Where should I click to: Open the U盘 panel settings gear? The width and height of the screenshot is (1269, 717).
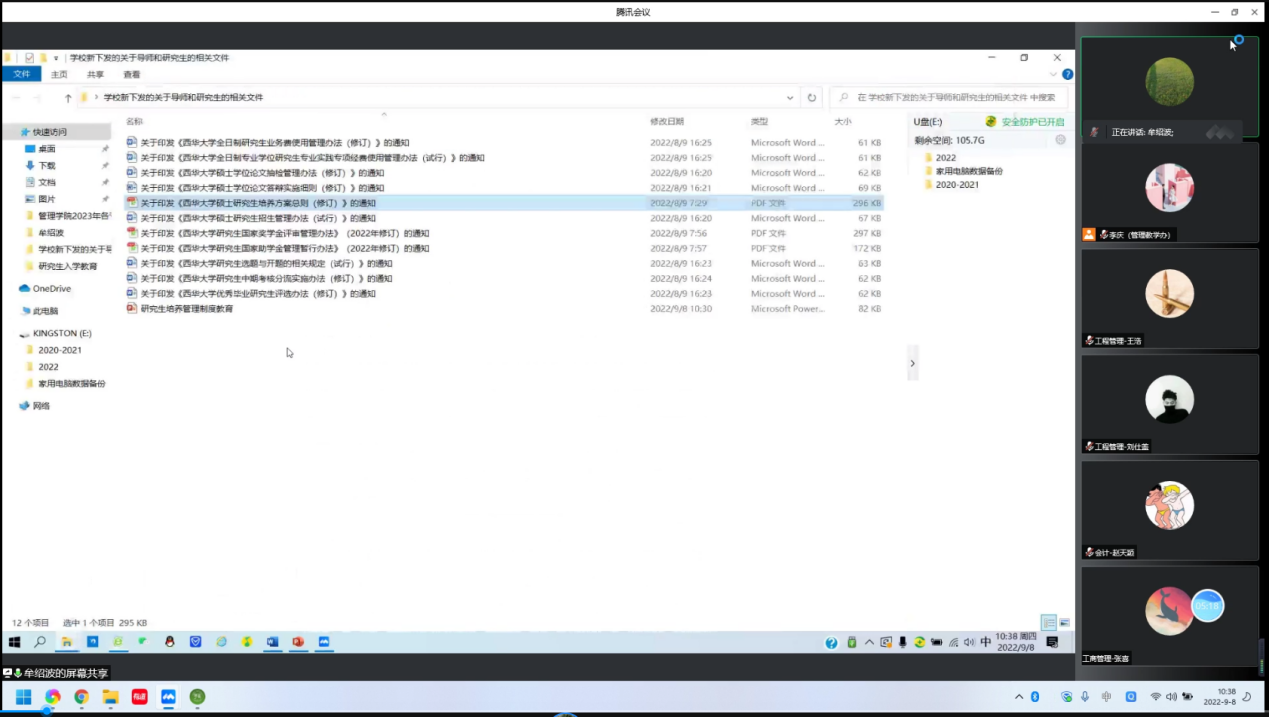click(x=1060, y=140)
